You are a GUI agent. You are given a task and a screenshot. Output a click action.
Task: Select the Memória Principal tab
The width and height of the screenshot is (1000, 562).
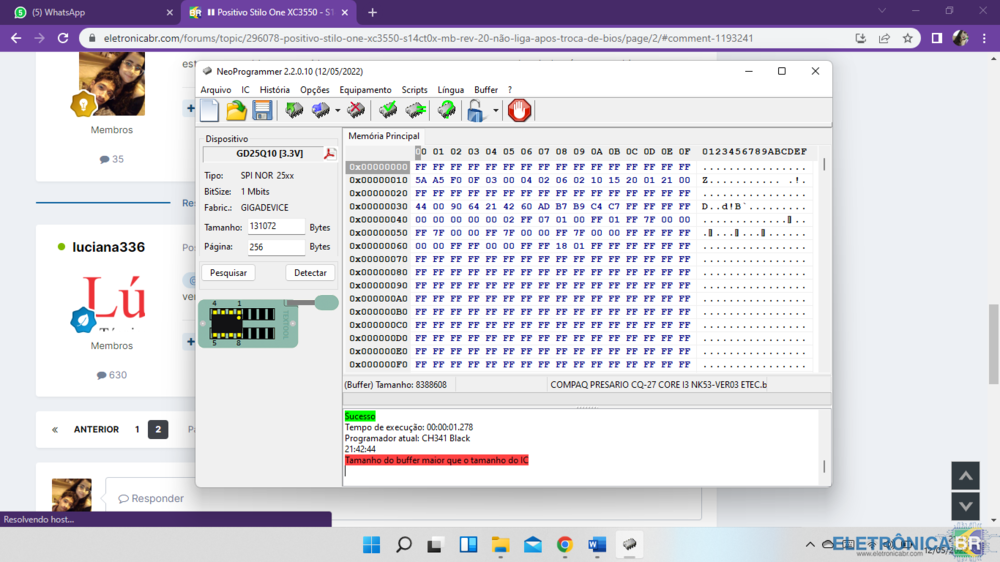[384, 136]
